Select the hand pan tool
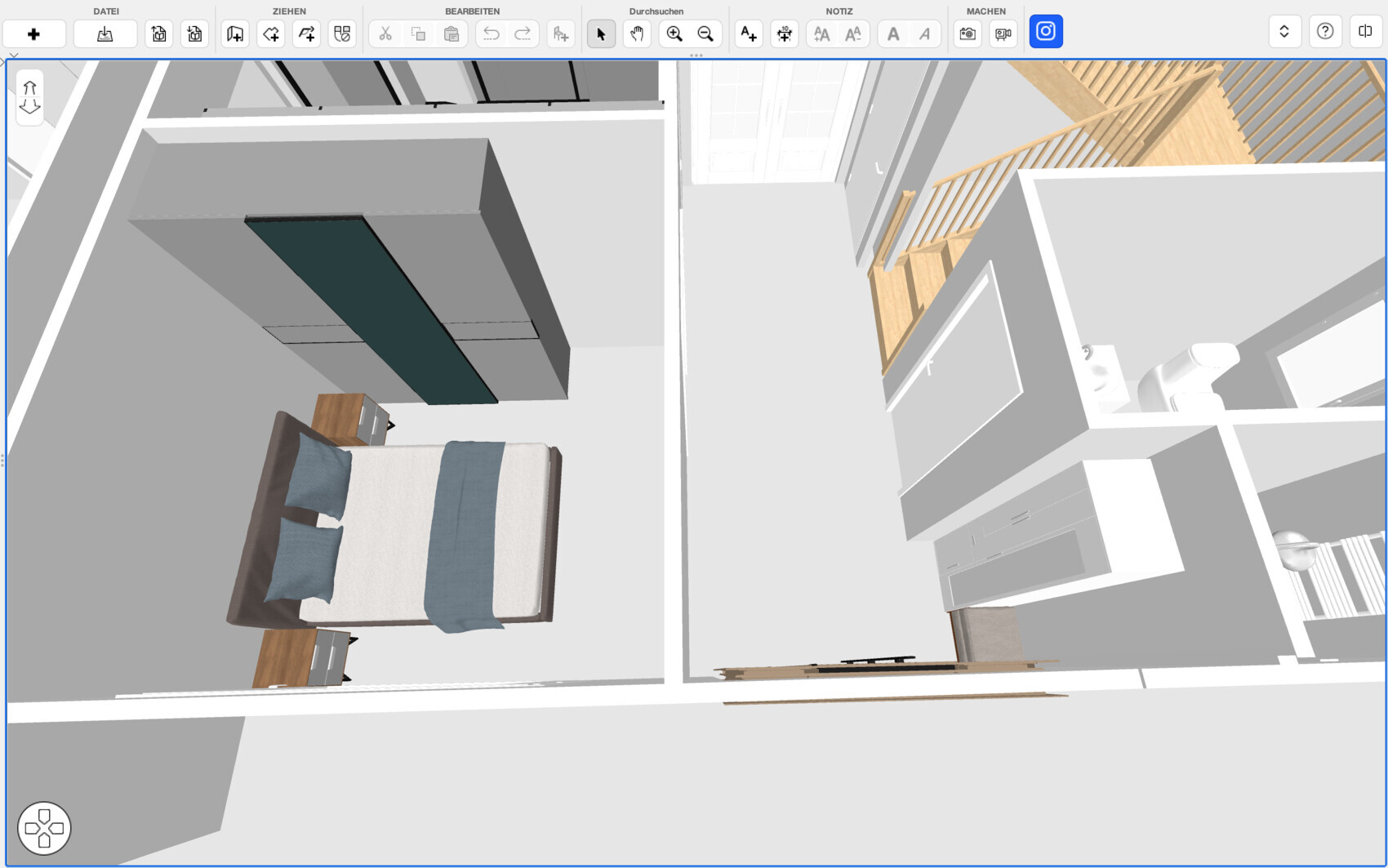Image resolution: width=1388 pixels, height=868 pixels. pos(637,34)
